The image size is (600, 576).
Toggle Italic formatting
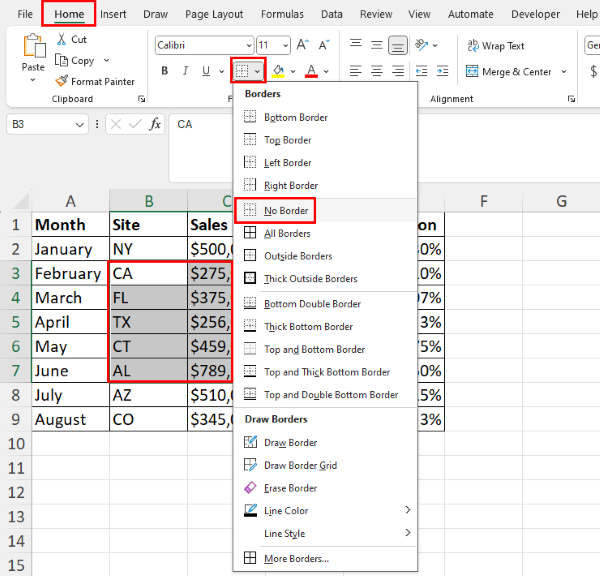tap(186, 71)
